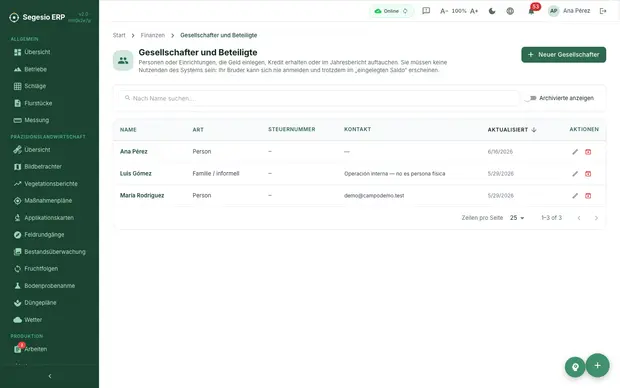
Task: Open the feedback chat icon
Action: click(426, 11)
